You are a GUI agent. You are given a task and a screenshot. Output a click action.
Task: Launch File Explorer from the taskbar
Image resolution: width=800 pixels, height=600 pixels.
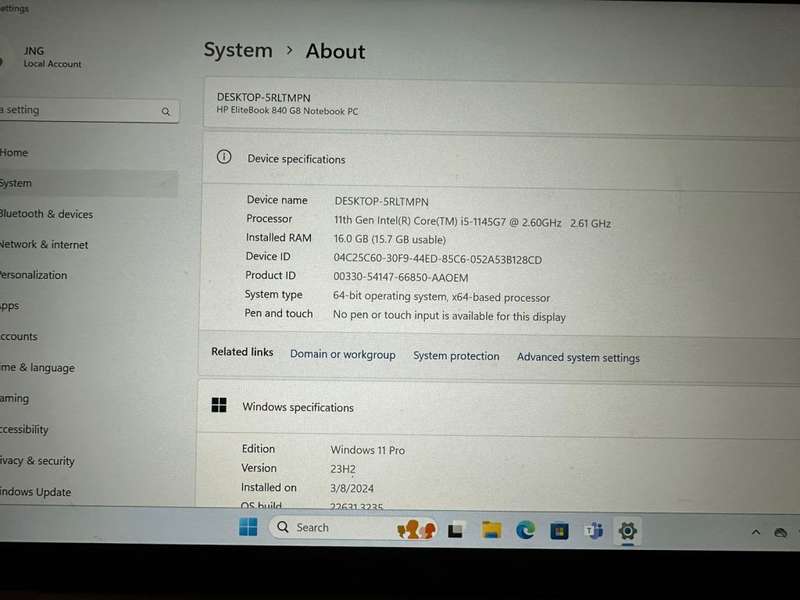491,531
